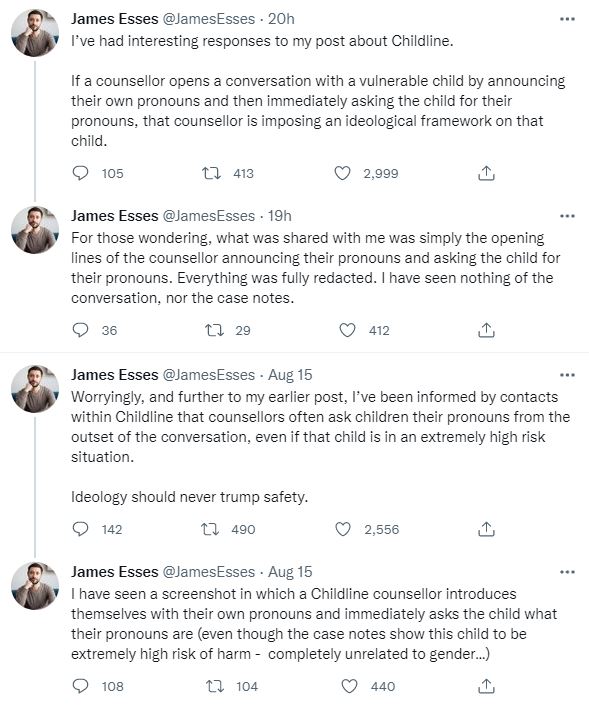
Task: Share the first tweet about Childline responses
Action: [x=486, y=173]
